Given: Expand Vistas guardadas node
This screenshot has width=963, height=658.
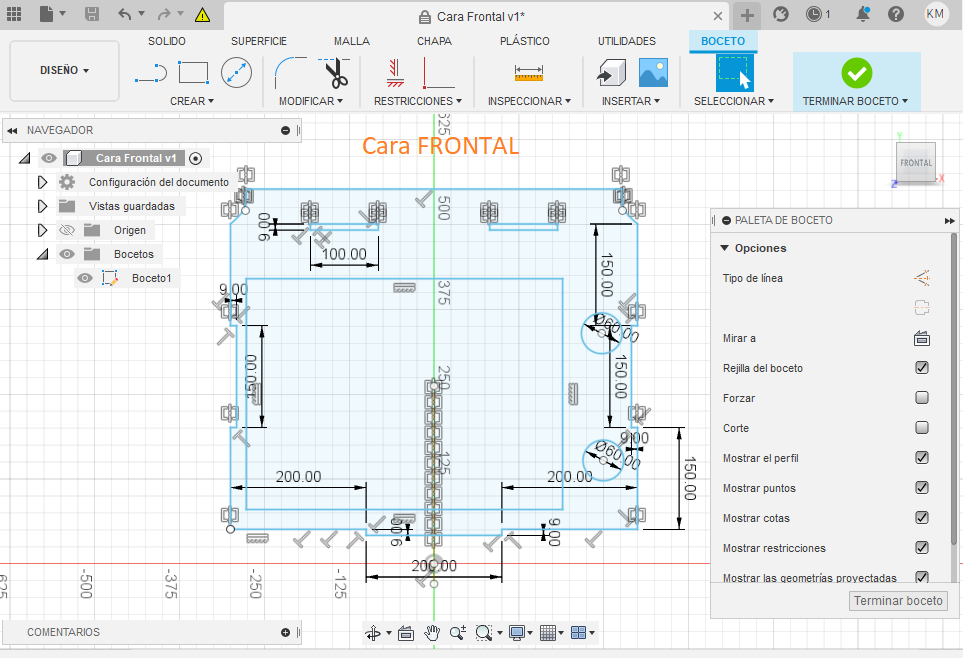Looking at the screenshot, I should pos(42,206).
